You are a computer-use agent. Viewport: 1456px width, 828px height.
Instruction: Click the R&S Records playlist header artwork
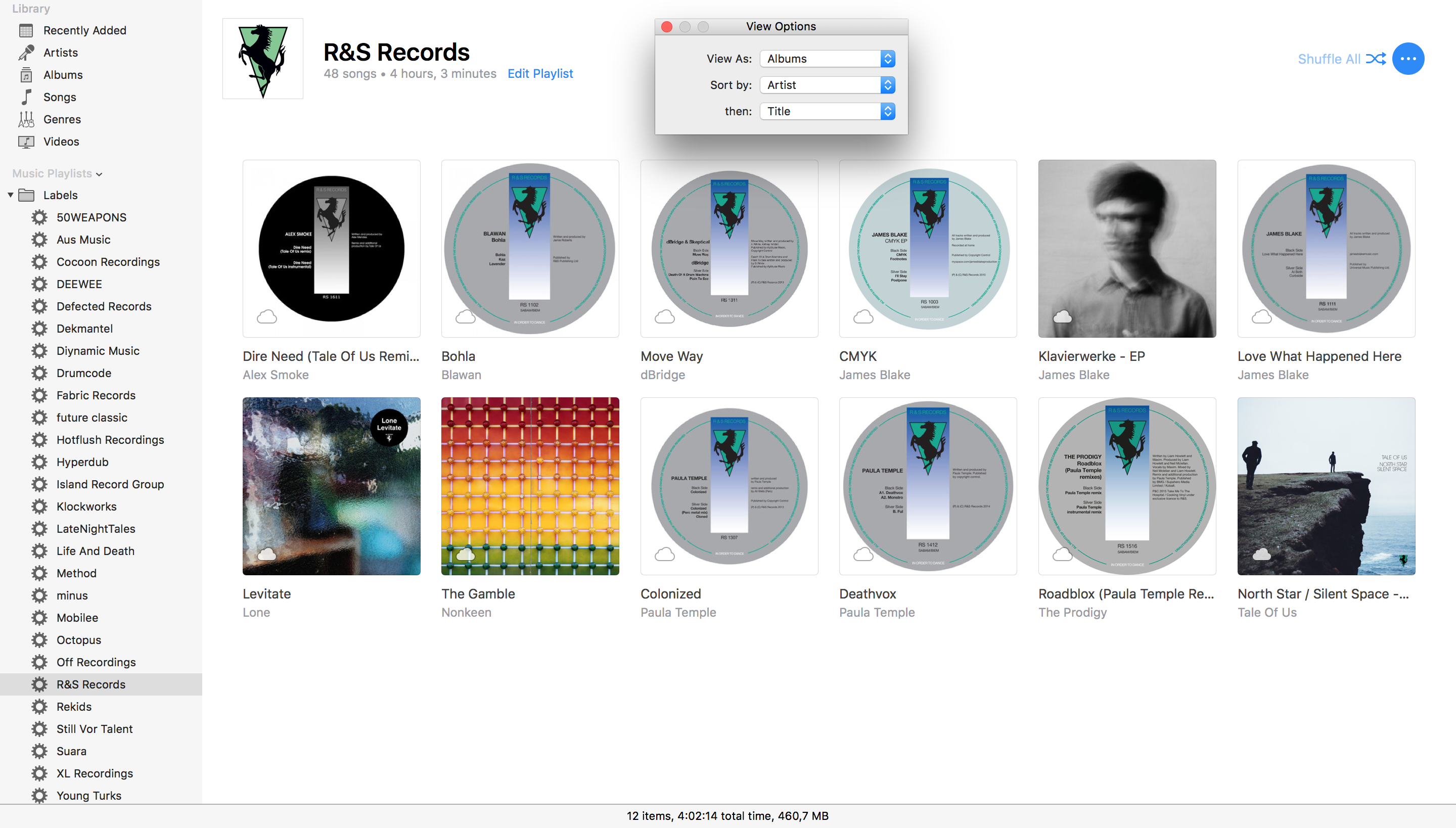pos(263,59)
